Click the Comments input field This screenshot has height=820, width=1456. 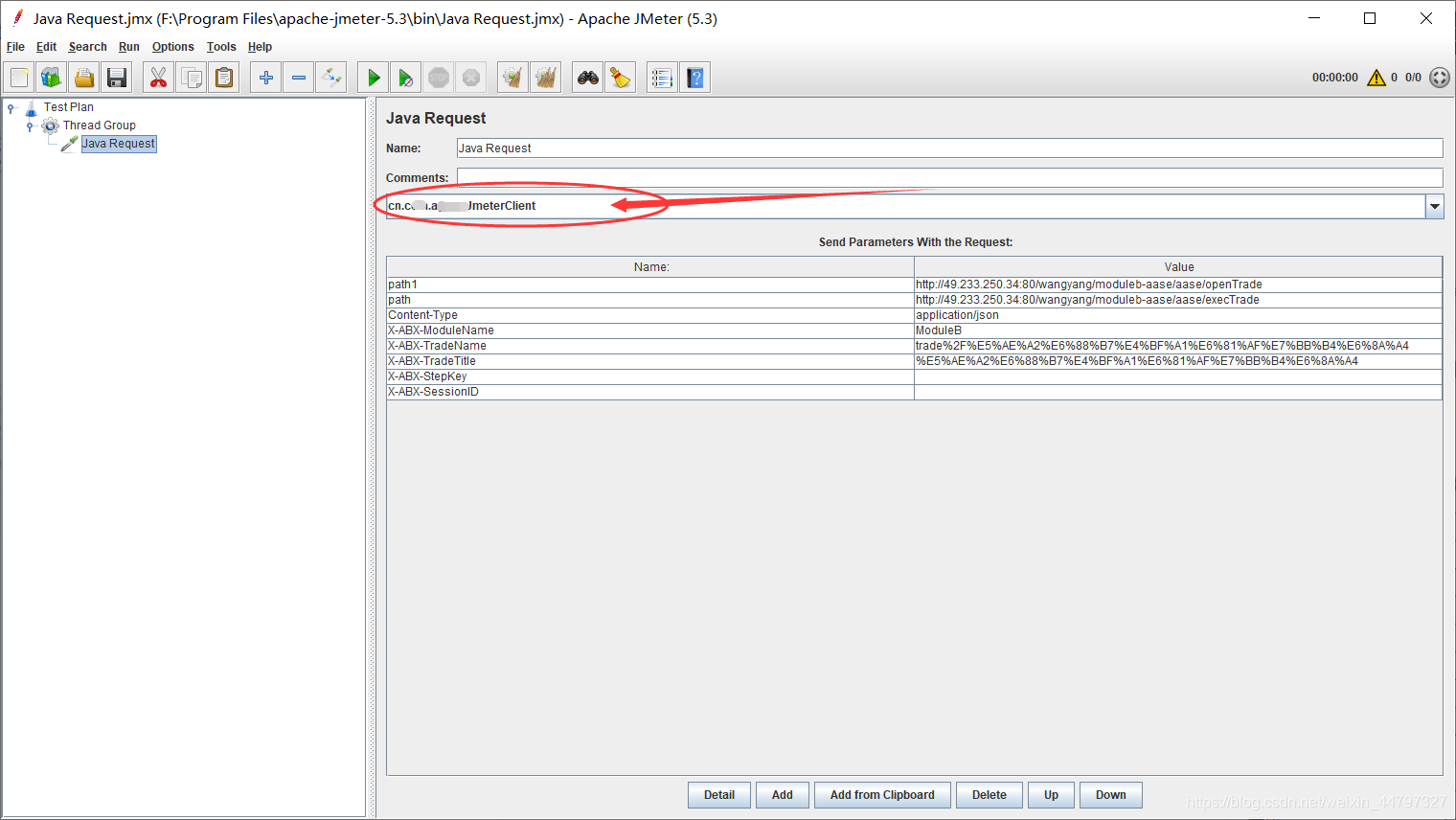tap(949, 177)
